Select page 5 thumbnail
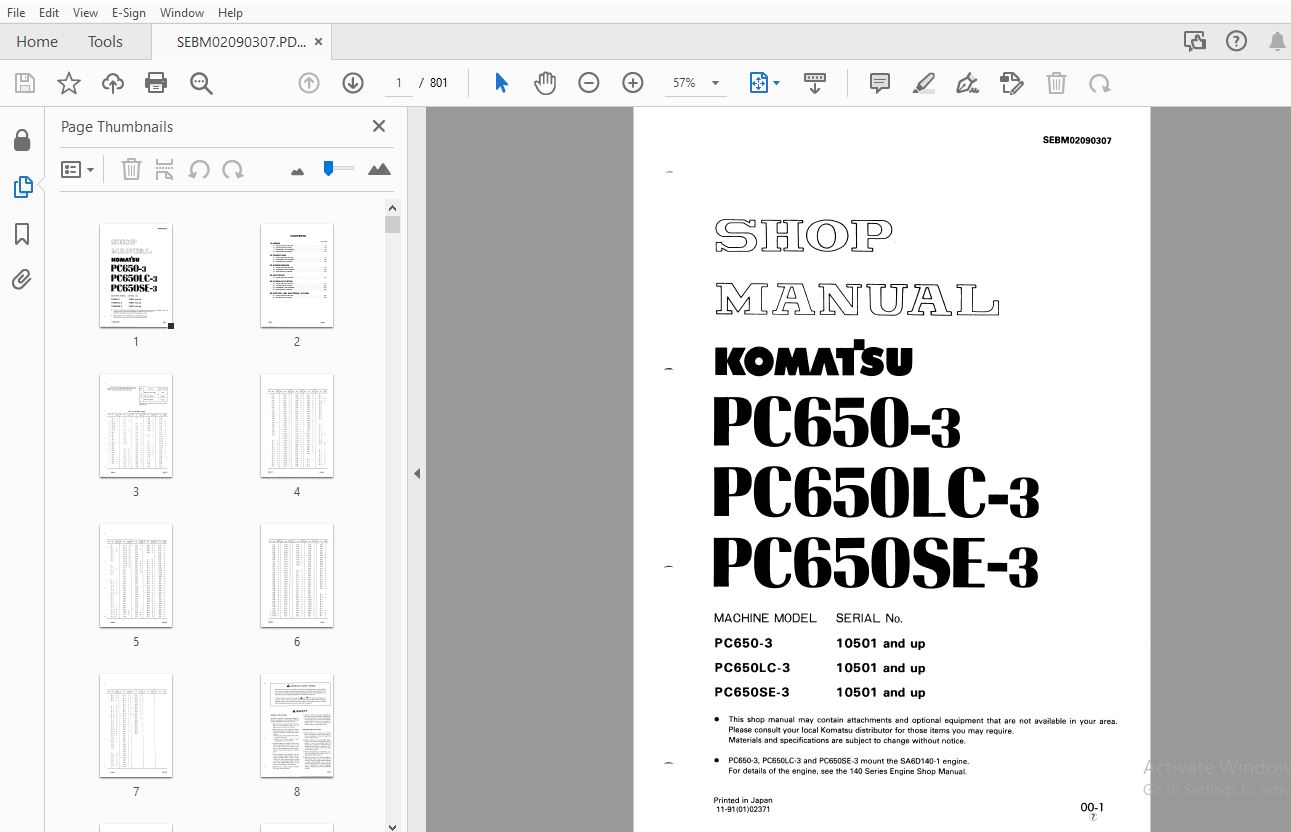Screen dimensions: 1291x832 pyautogui.click(x=136, y=576)
